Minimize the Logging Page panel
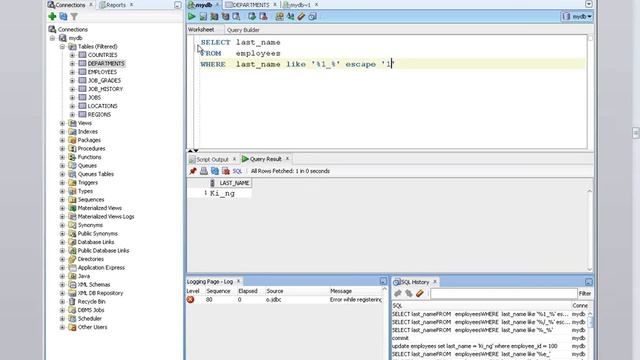Screen dimensions: 640x360 [x=383, y=281]
